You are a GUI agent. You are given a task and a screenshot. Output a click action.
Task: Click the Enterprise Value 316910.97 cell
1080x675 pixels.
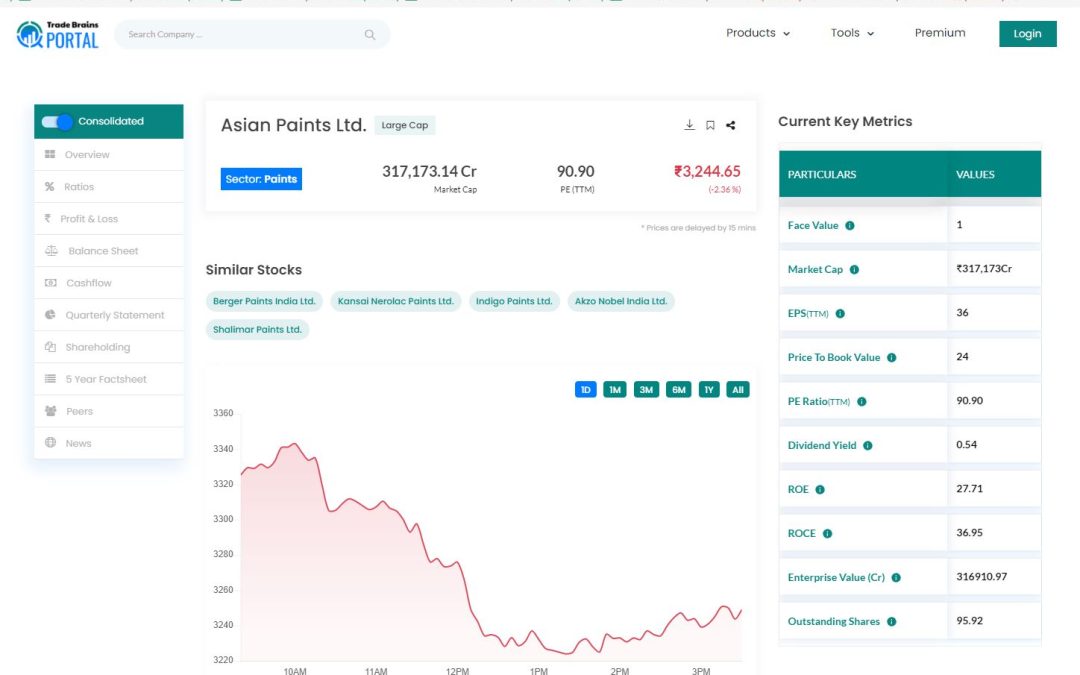coord(994,577)
